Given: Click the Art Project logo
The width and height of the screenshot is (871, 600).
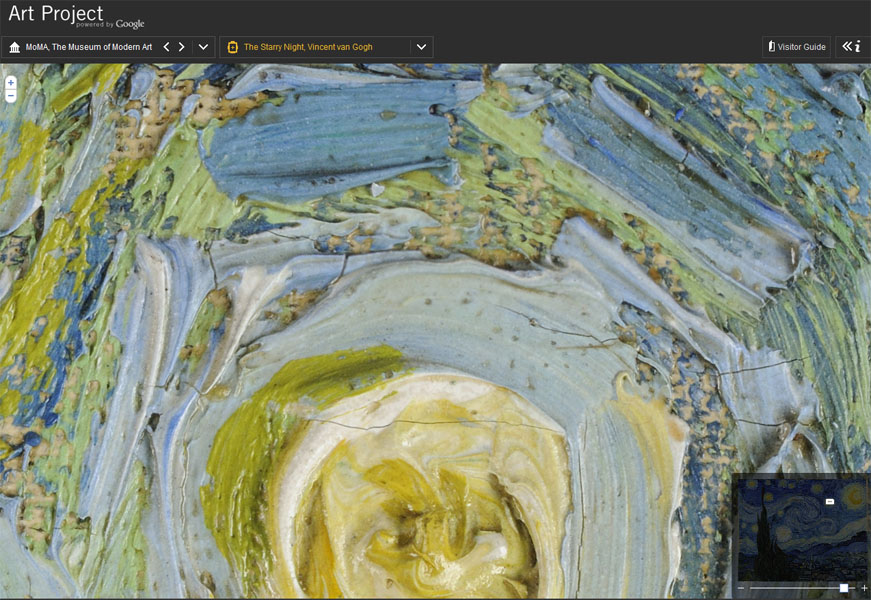Looking at the screenshot, I should 76,16.
